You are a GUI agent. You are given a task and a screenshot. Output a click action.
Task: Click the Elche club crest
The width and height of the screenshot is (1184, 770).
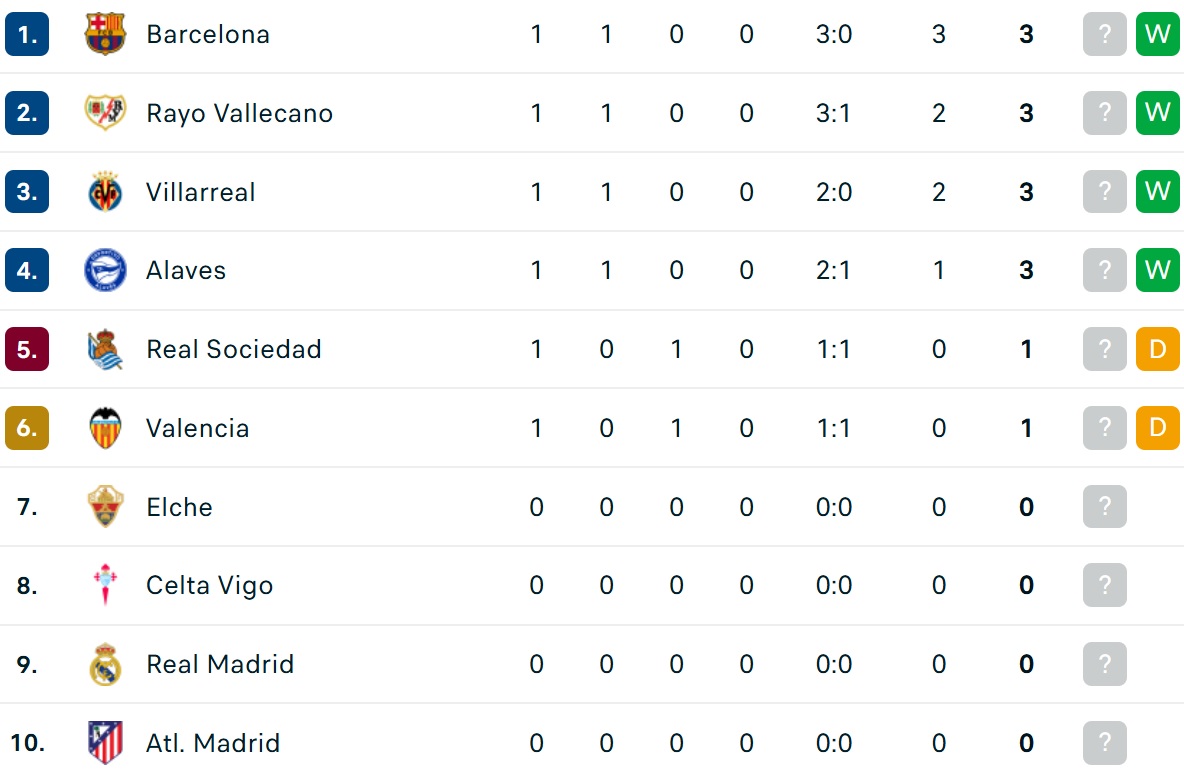(x=105, y=507)
